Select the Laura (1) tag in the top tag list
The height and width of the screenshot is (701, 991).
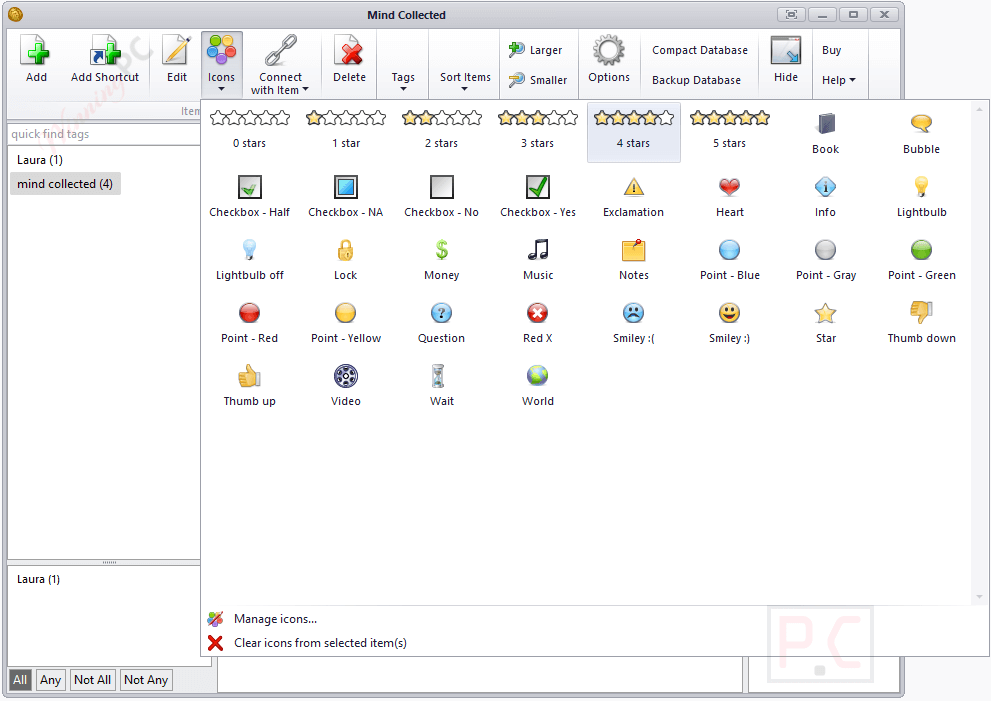40,160
